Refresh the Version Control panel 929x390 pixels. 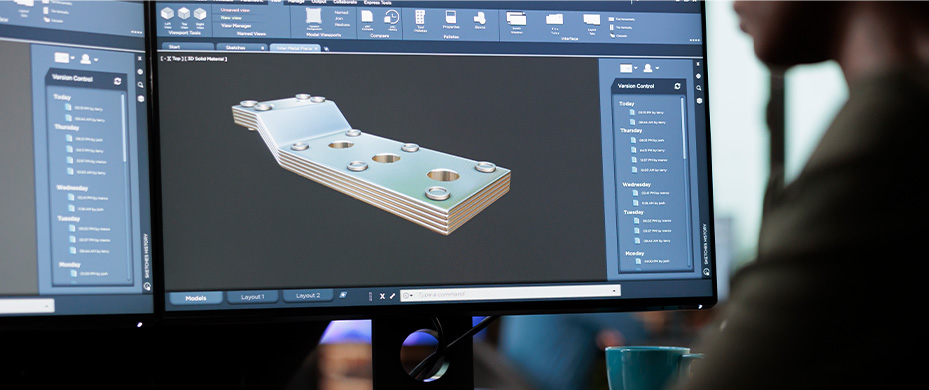pos(677,86)
